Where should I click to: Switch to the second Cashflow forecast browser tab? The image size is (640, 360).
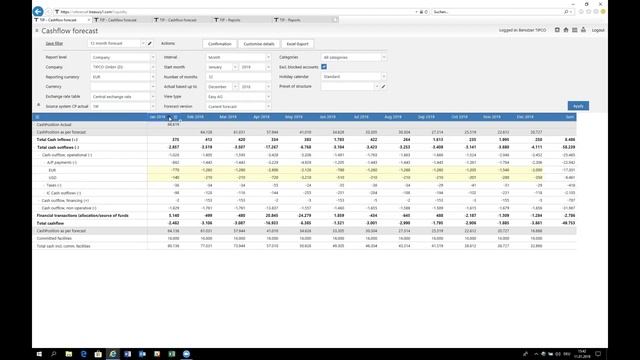coord(123,20)
